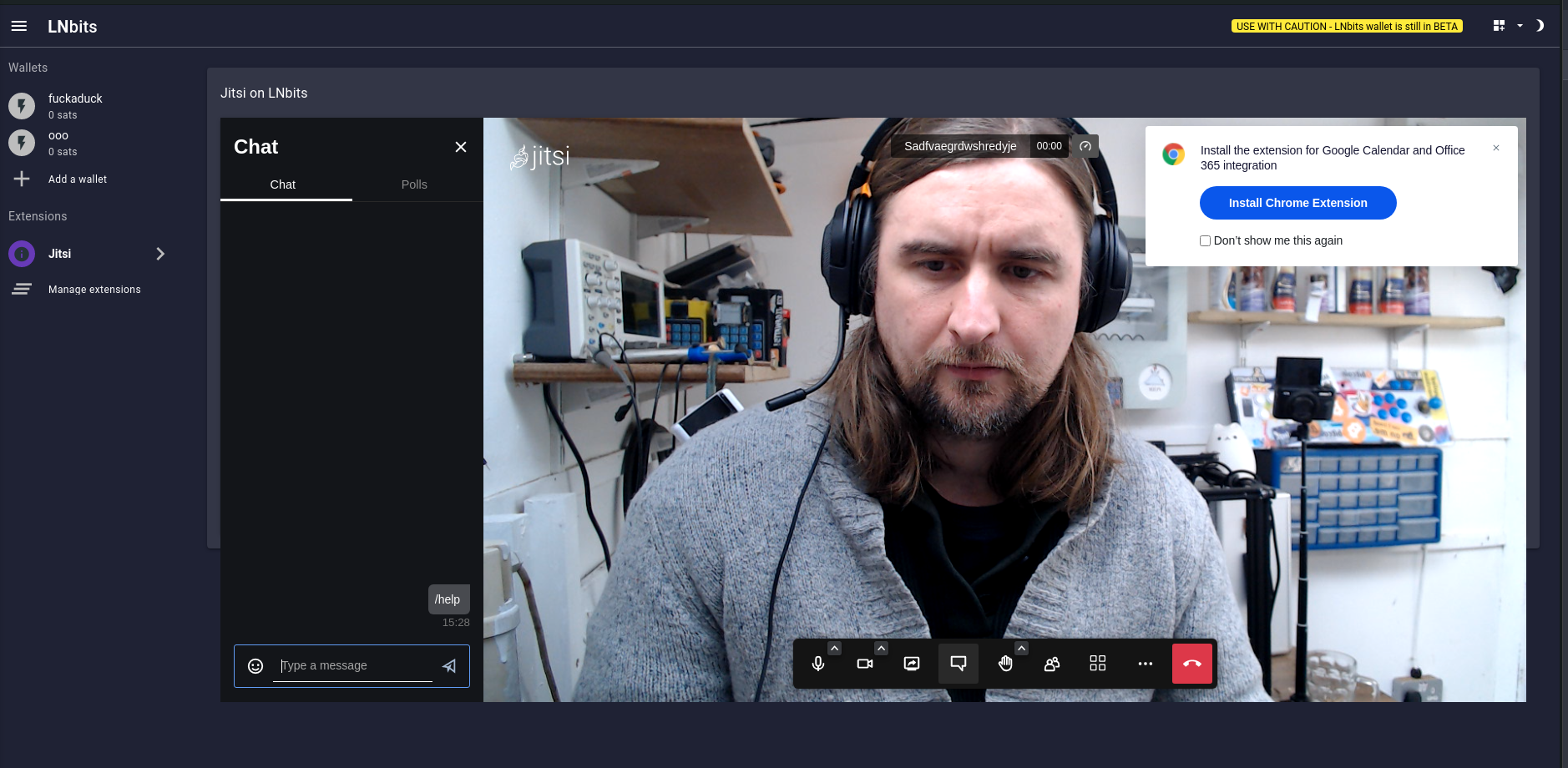The width and height of the screenshot is (1568, 768).
Task: Open the Jitsi extension icon
Action: tap(22, 254)
